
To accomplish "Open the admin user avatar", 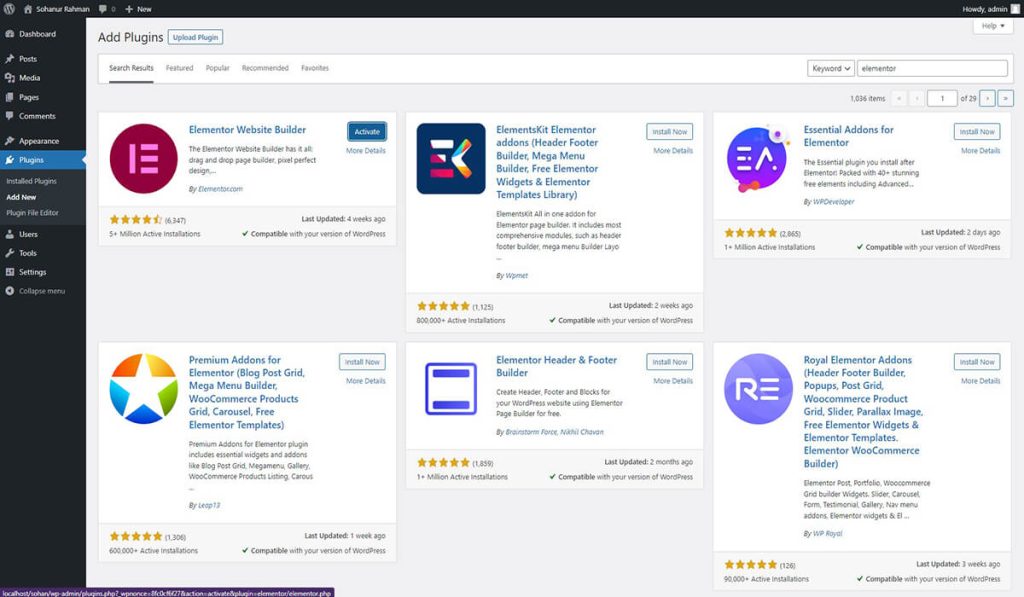I will [x=1016, y=9].
